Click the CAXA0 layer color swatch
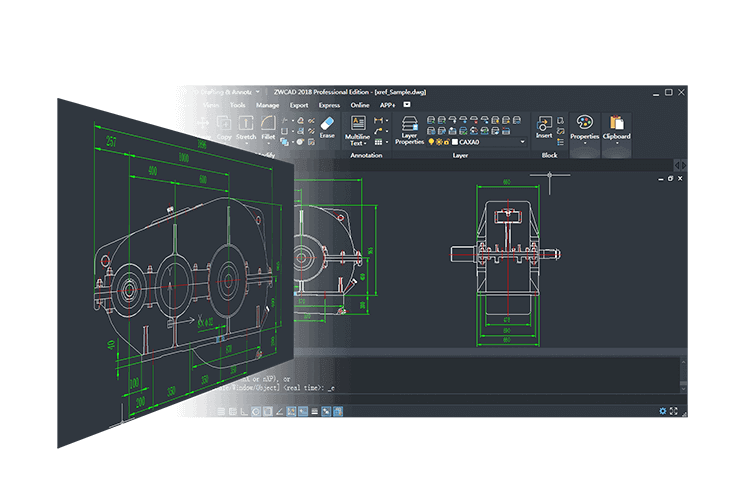Image resolution: width=749 pixels, height=481 pixels. click(x=455, y=142)
